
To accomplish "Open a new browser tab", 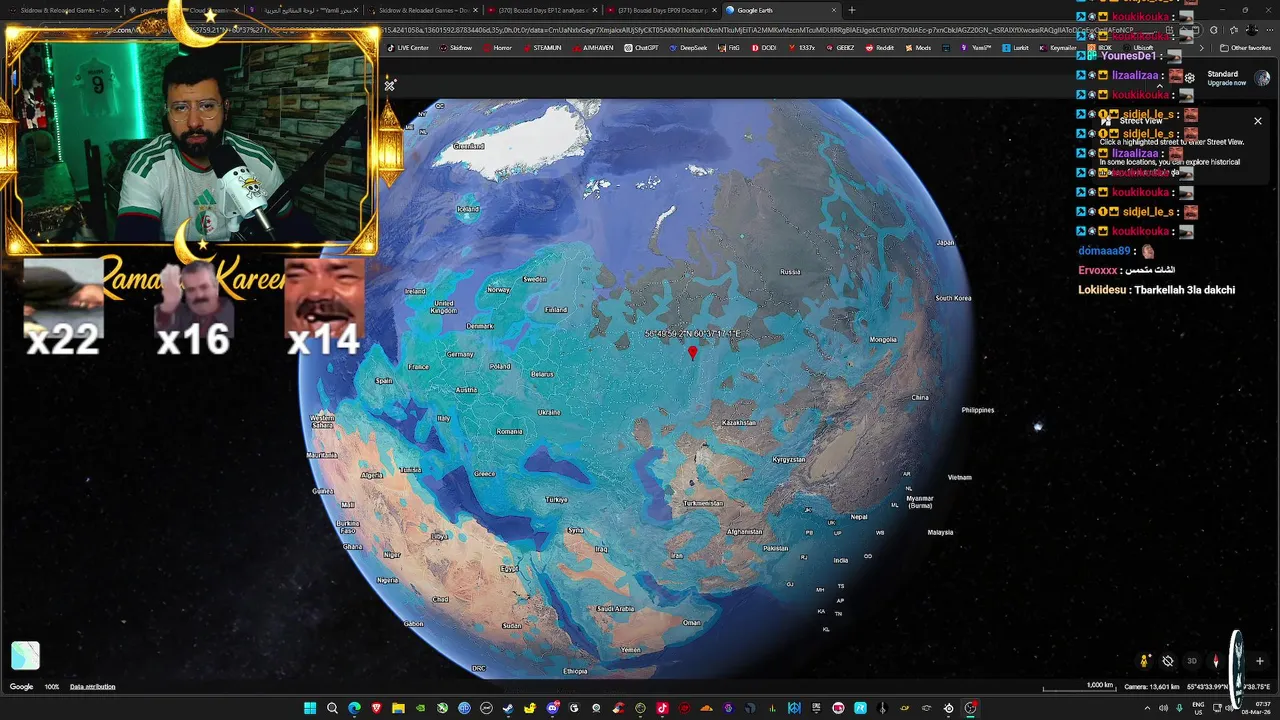I will pos(852,10).
